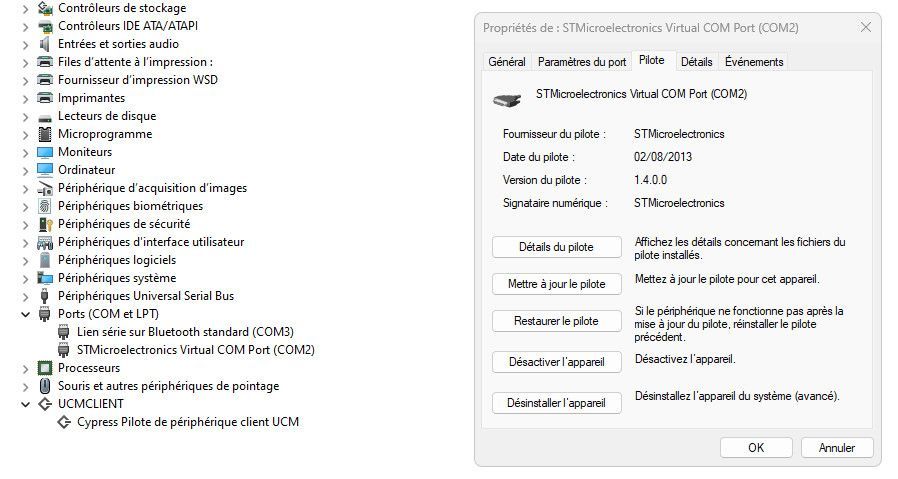Click the Processeurs chip icon
This screenshot has height=479, width=898.
pyautogui.click(x=44, y=368)
